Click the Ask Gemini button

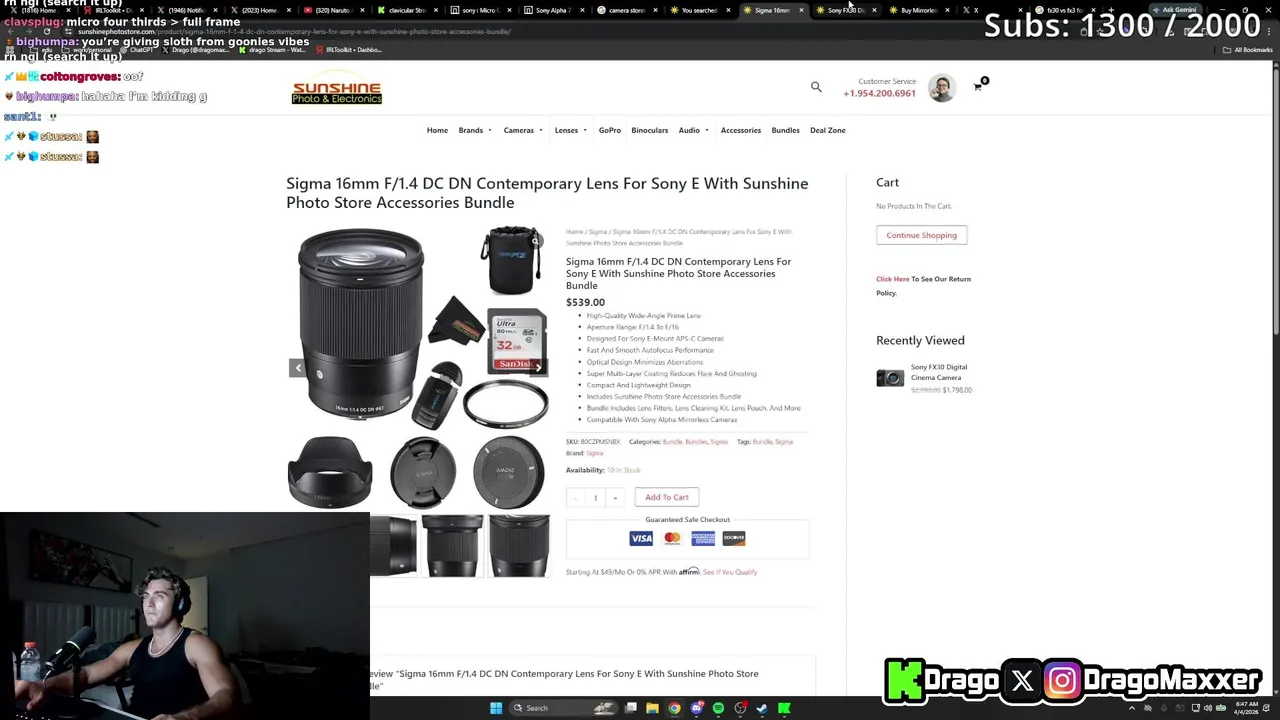point(1175,10)
